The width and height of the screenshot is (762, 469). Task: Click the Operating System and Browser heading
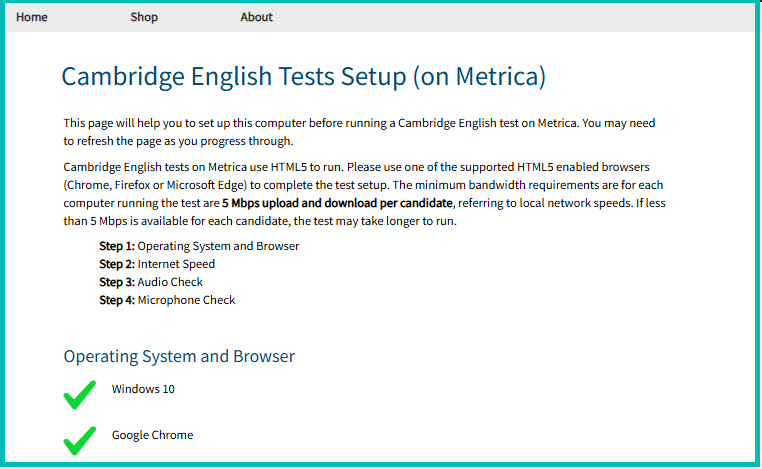tap(179, 356)
